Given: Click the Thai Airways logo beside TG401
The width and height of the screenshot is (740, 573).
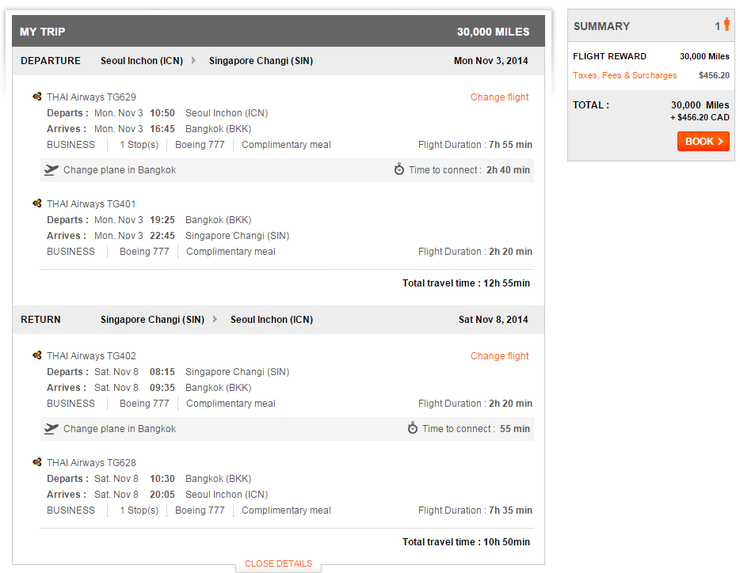Looking at the screenshot, I should coord(37,204).
